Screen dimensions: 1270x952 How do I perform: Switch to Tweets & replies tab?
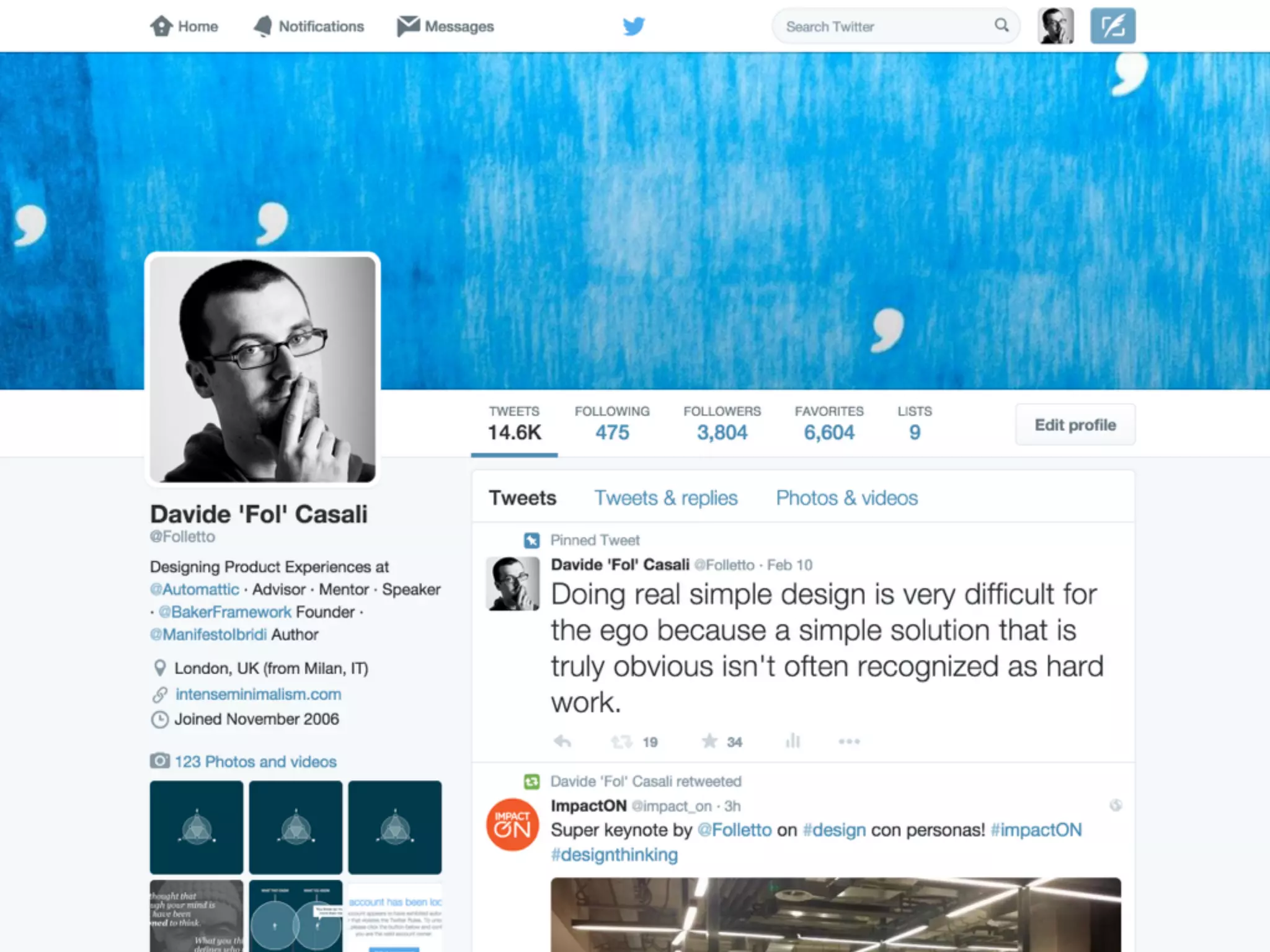(666, 498)
